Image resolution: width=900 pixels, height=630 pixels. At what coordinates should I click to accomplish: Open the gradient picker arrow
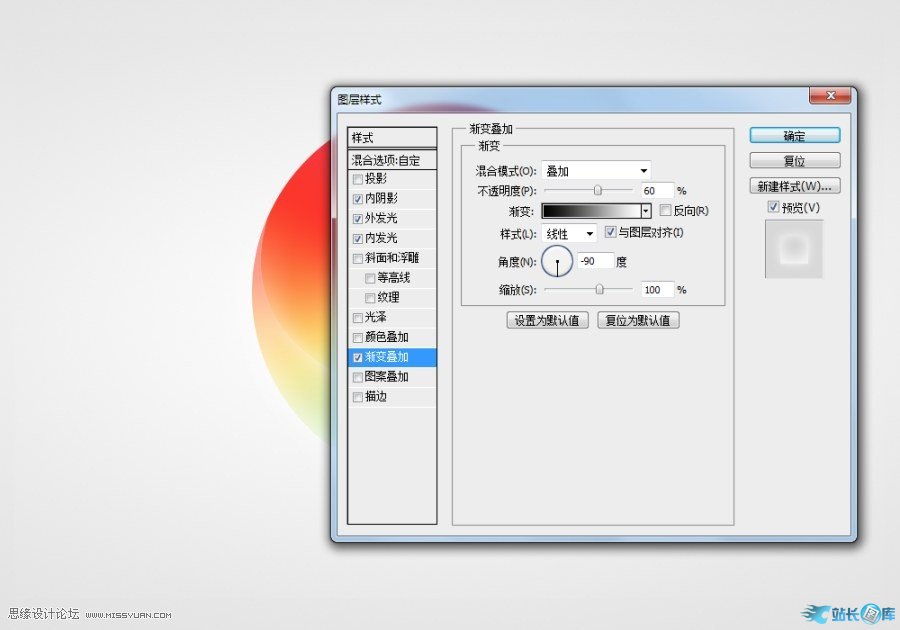646,211
